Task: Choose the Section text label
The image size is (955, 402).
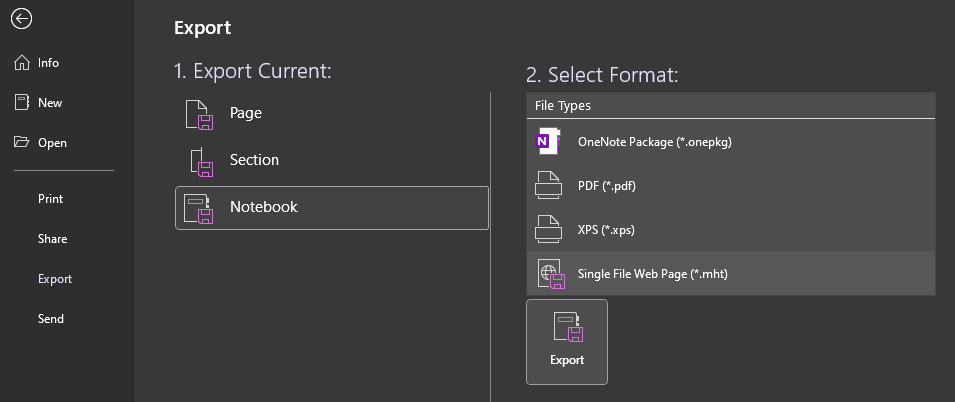Action: (x=255, y=160)
